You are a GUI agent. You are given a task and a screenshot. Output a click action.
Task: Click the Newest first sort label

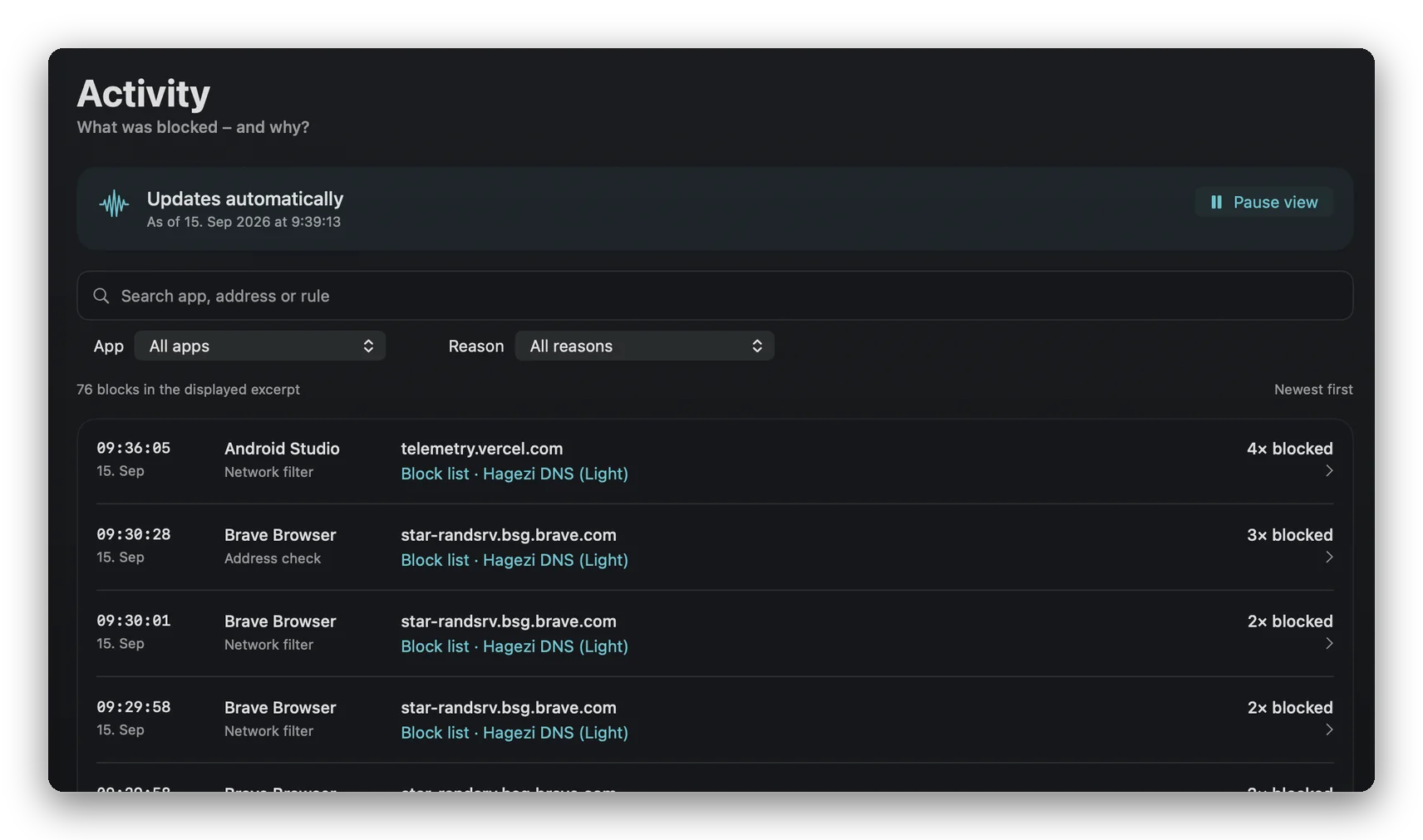(1313, 390)
